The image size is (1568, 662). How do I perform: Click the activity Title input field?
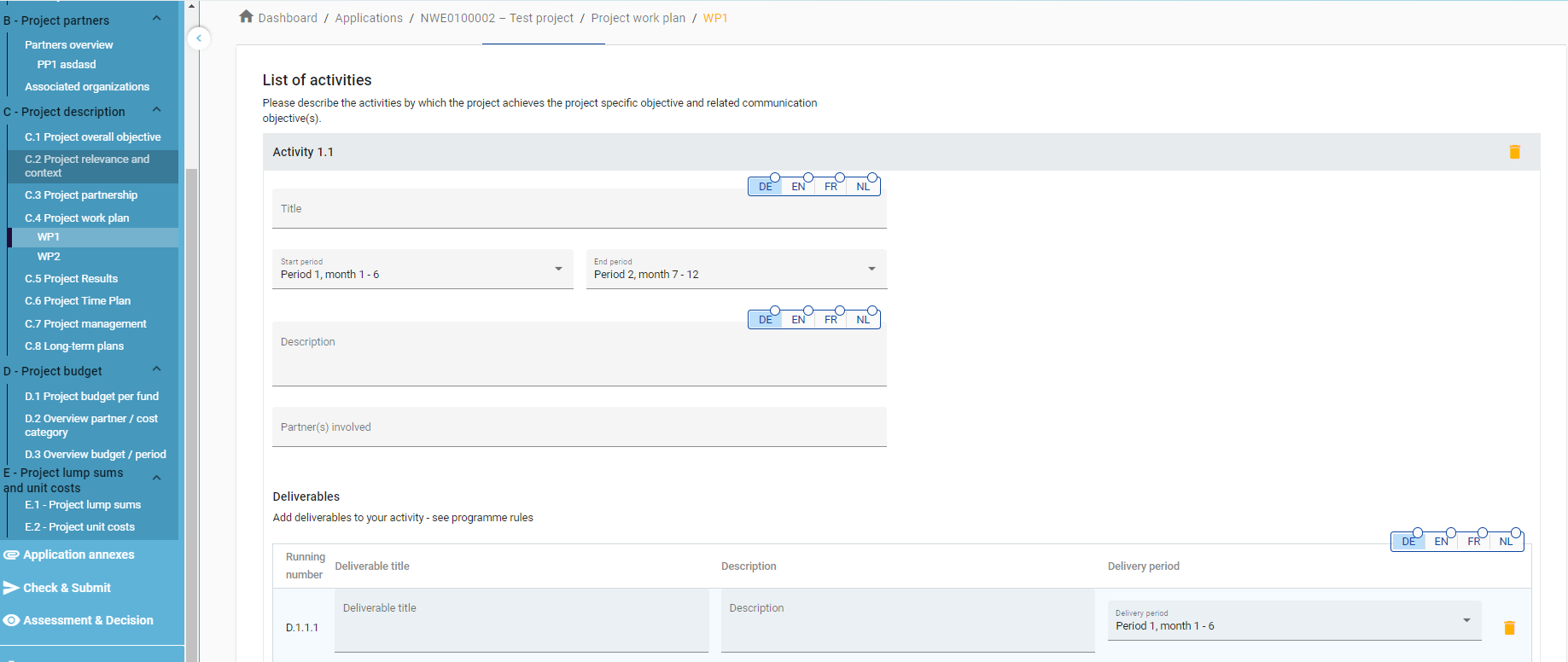tap(579, 210)
